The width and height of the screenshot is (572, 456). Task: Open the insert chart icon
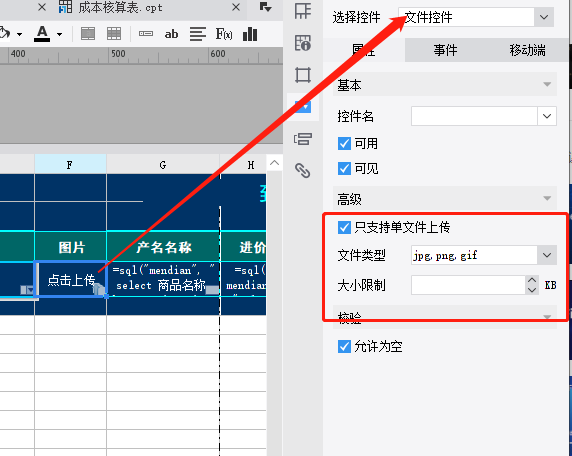pyautogui.click(x=250, y=34)
